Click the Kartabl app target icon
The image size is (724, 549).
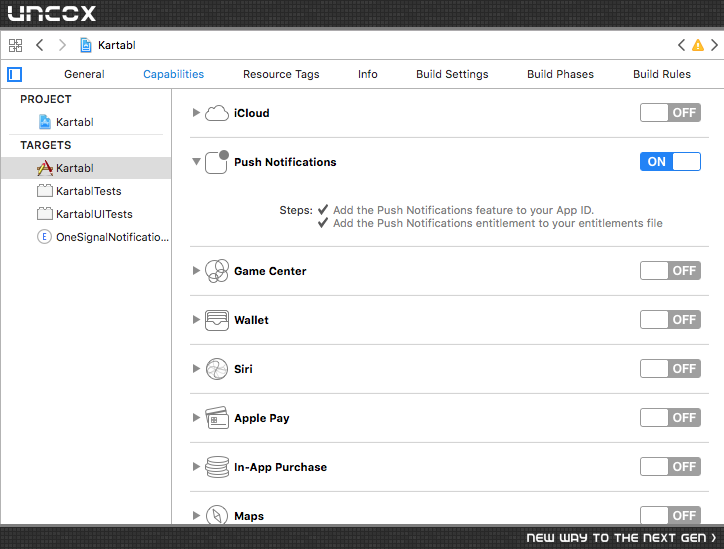pyautogui.click(x=45, y=168)
